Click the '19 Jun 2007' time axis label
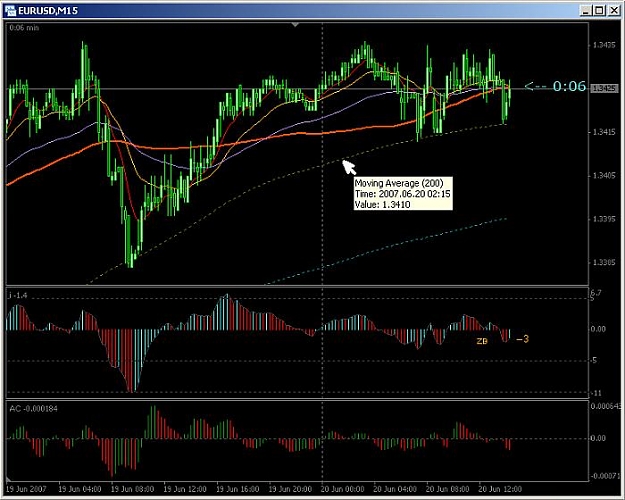625x500 pixels. [x=26, y=489]
